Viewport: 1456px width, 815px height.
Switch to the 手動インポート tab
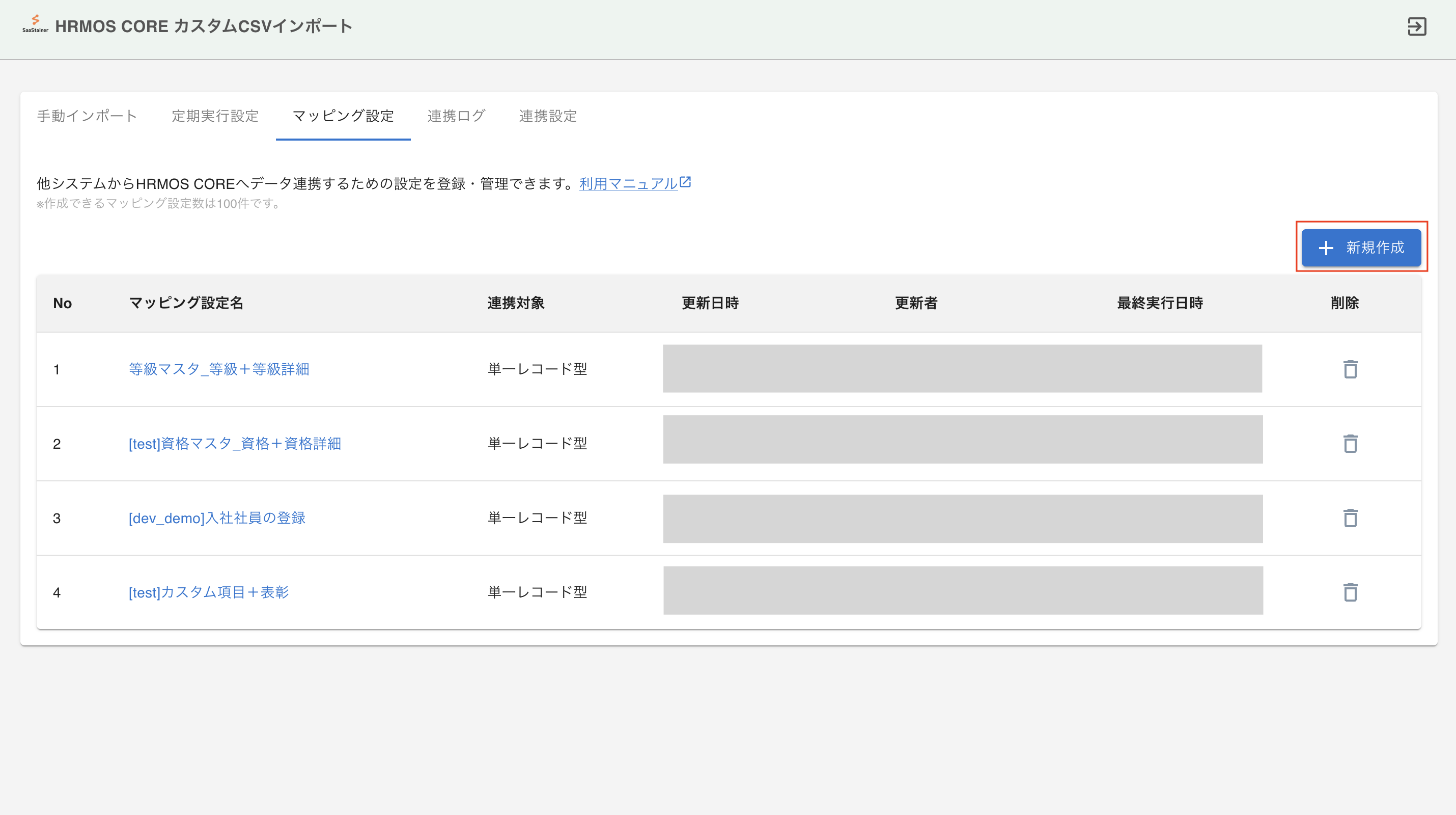click(87, 116)
